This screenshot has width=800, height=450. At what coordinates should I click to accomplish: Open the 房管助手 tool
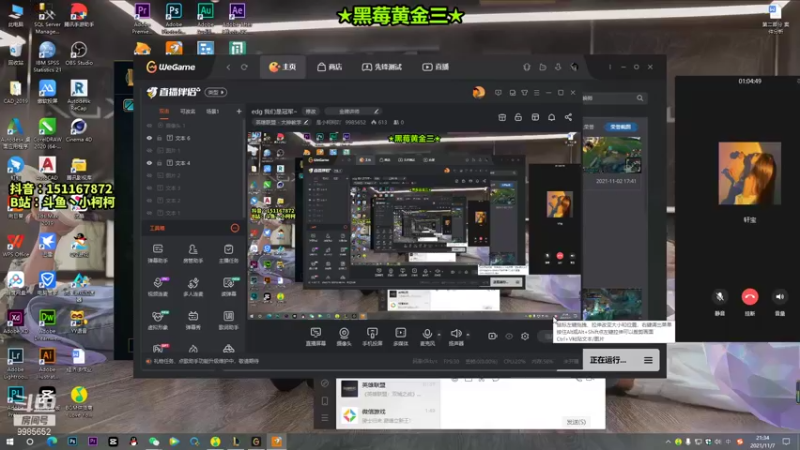point(193,253)
